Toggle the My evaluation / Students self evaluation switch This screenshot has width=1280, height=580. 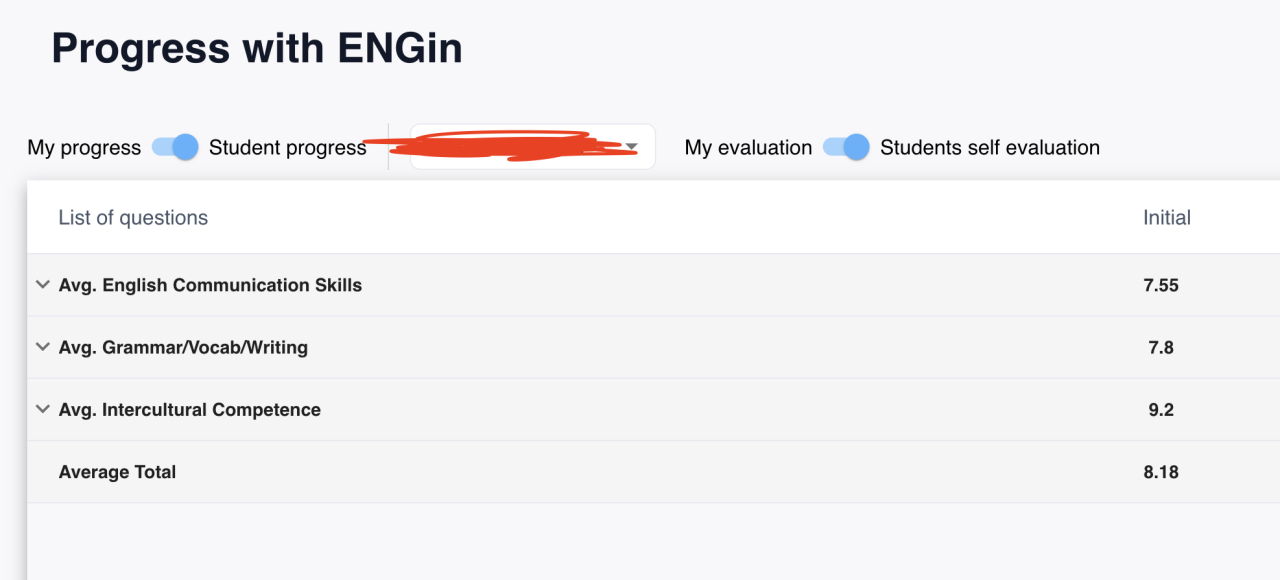click(846, 147)
